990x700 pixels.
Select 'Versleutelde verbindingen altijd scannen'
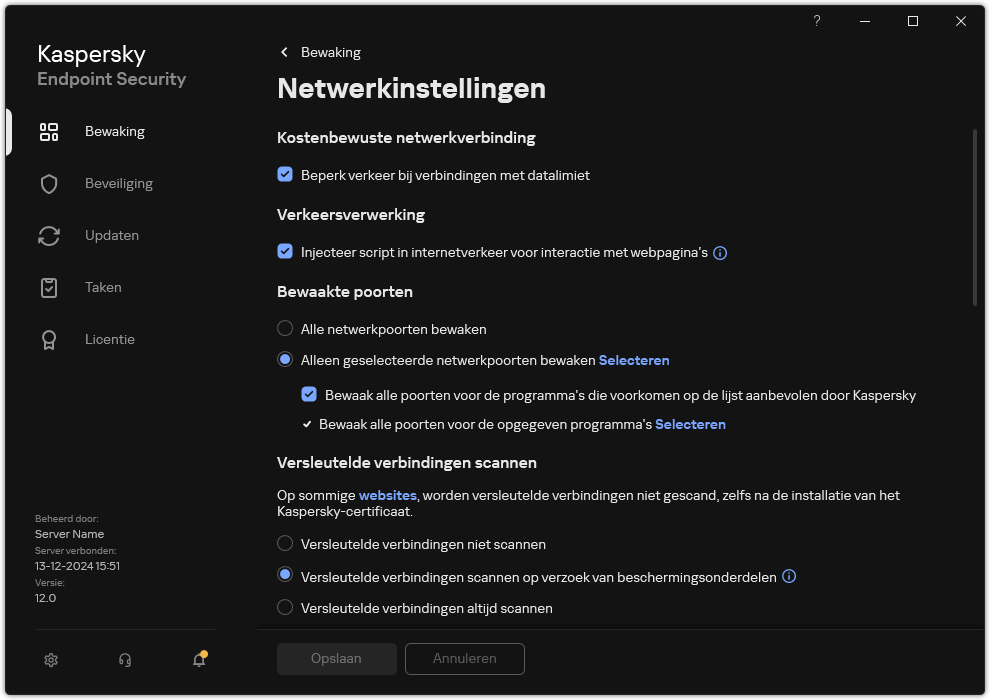(286, 608)
